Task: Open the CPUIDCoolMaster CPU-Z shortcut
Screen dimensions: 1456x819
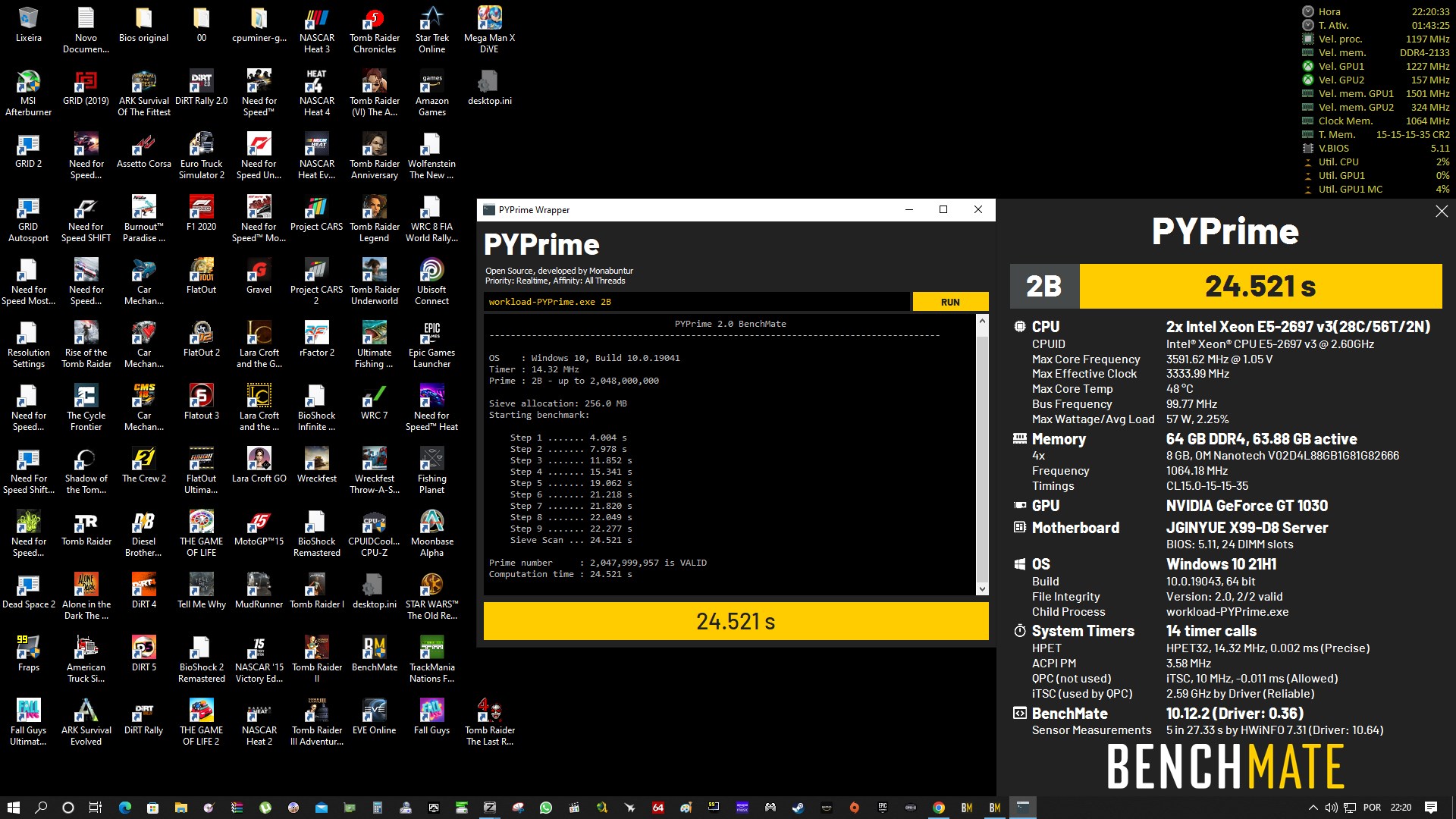Action: click(374, 534)
